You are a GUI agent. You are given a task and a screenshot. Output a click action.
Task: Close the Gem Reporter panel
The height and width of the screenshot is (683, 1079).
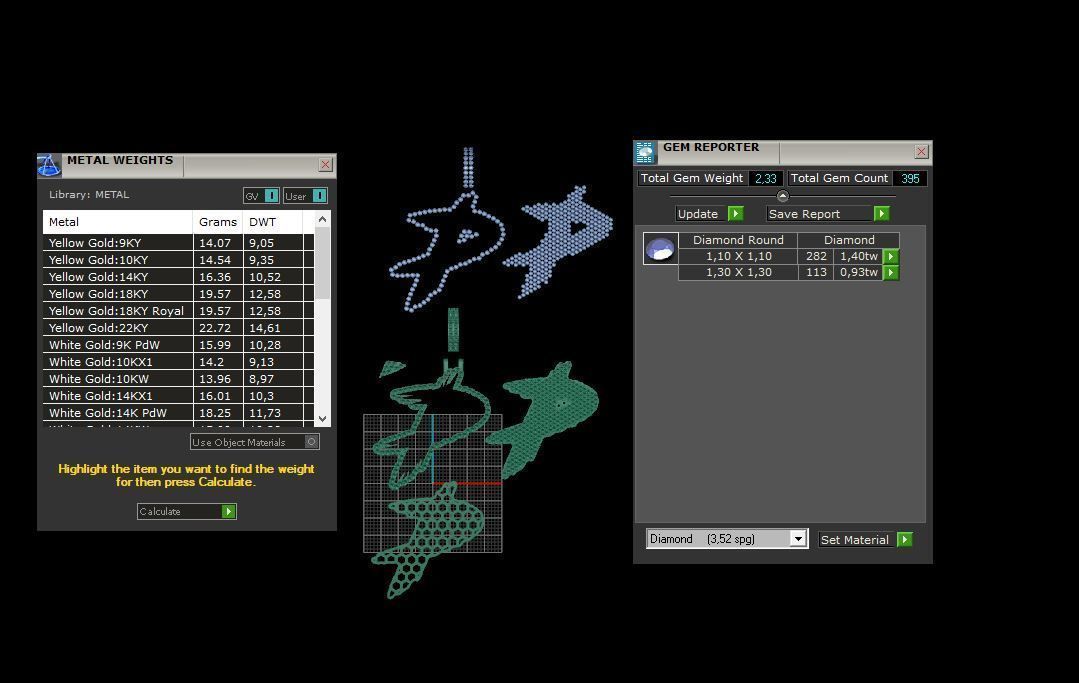[x=921, y=152]
